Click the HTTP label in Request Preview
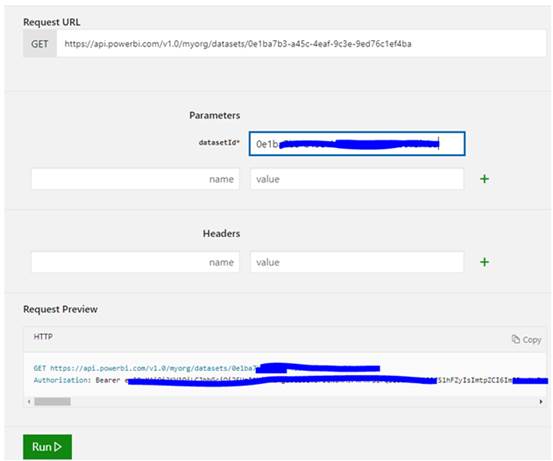 [43, 336]
